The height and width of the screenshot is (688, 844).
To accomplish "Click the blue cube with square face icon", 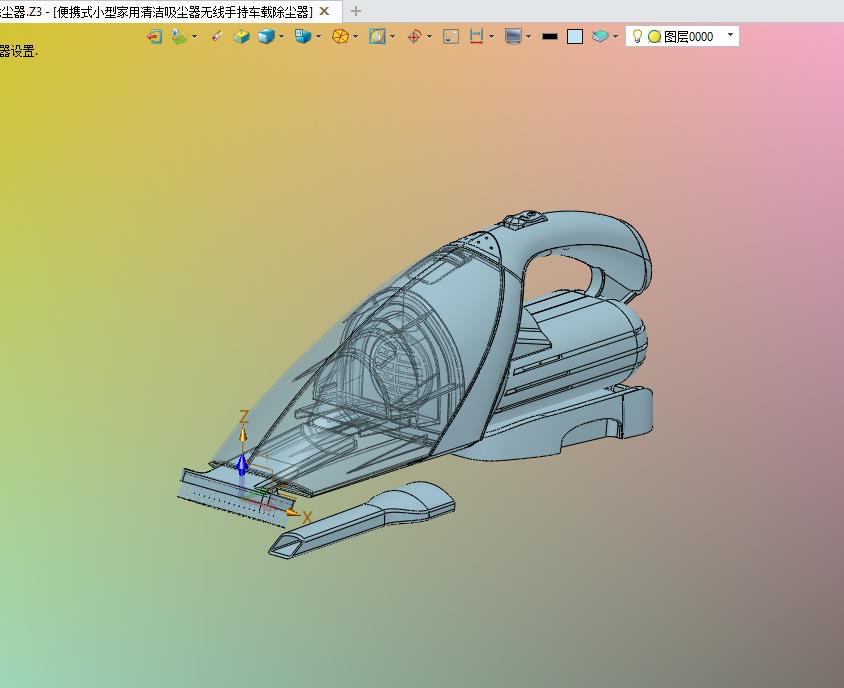I will tap(303, 37).
